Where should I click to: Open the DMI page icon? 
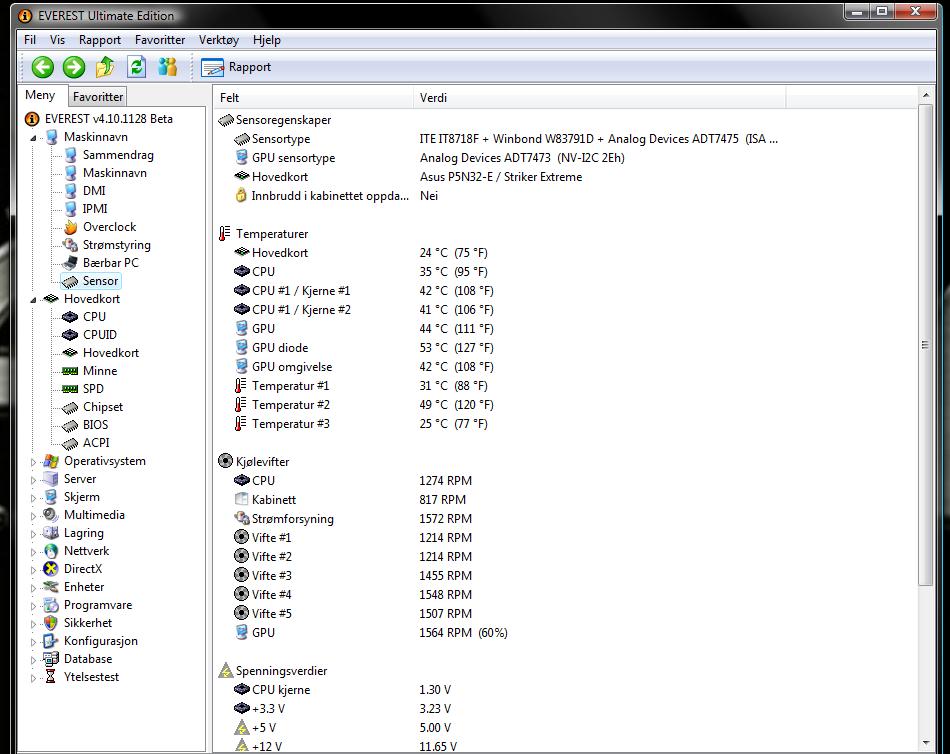coord(71,190)
